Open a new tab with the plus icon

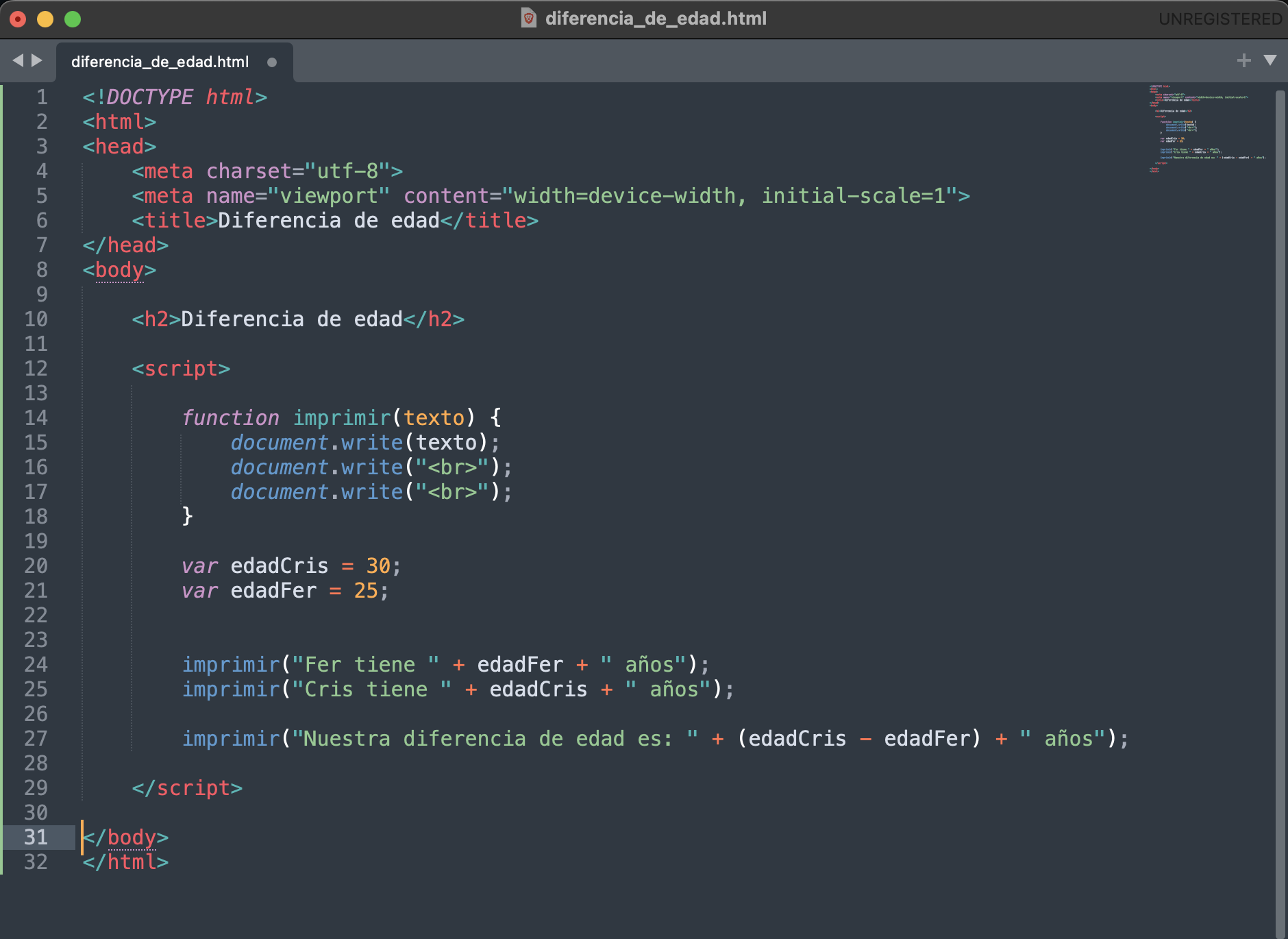1244,60
